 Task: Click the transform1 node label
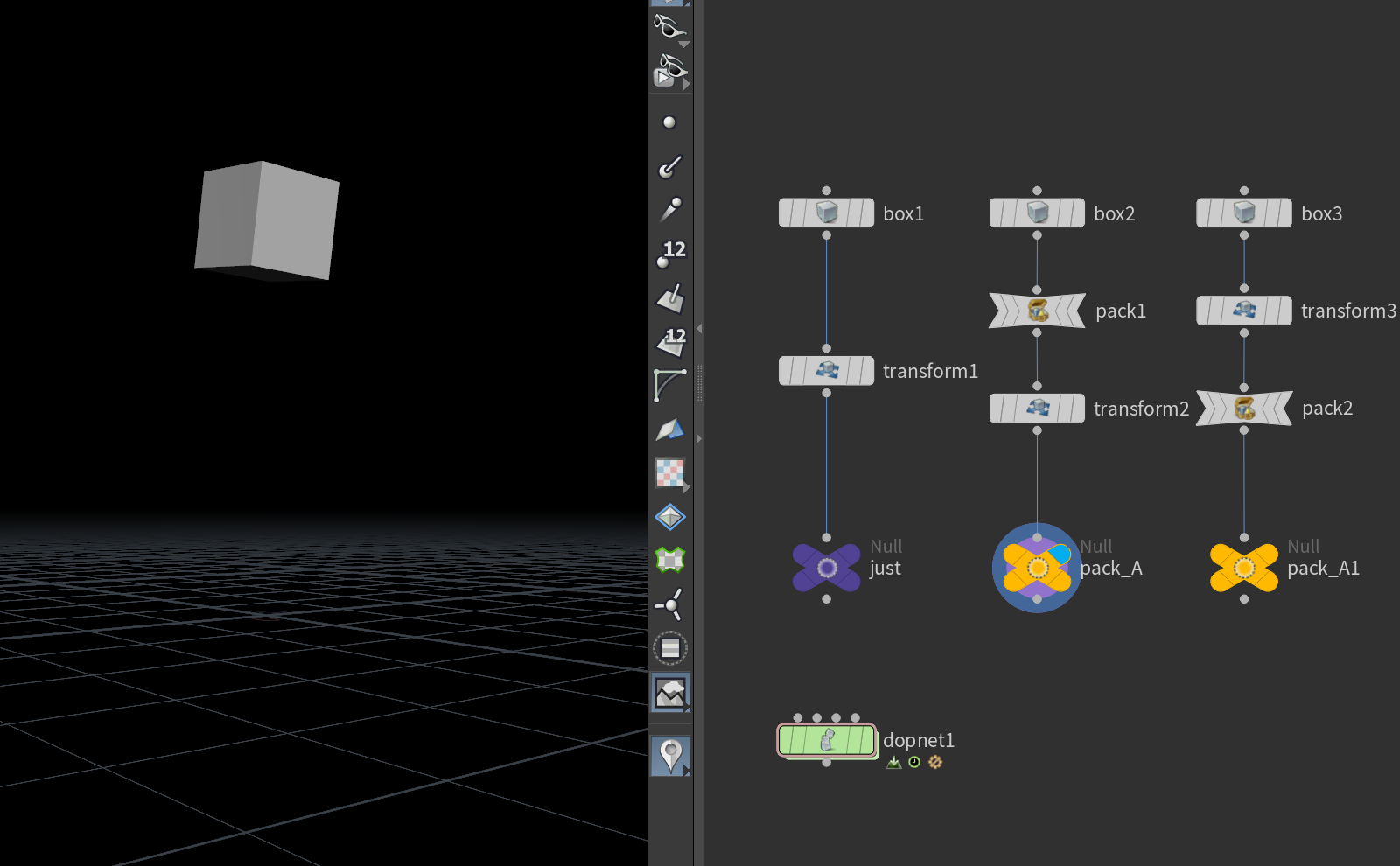pyautogui.click(x=931, y=371)
